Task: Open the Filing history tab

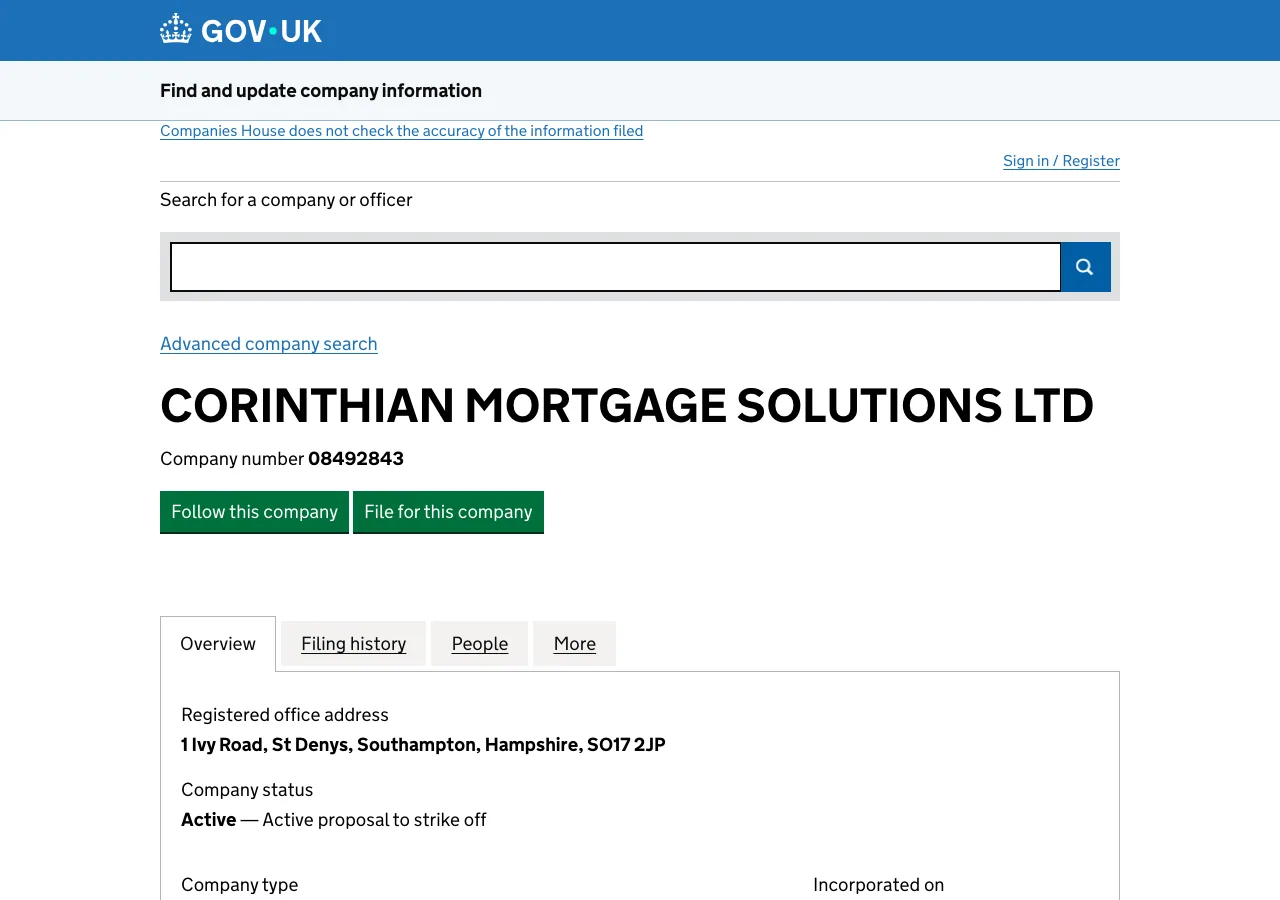Action: [x=353, y=643]
